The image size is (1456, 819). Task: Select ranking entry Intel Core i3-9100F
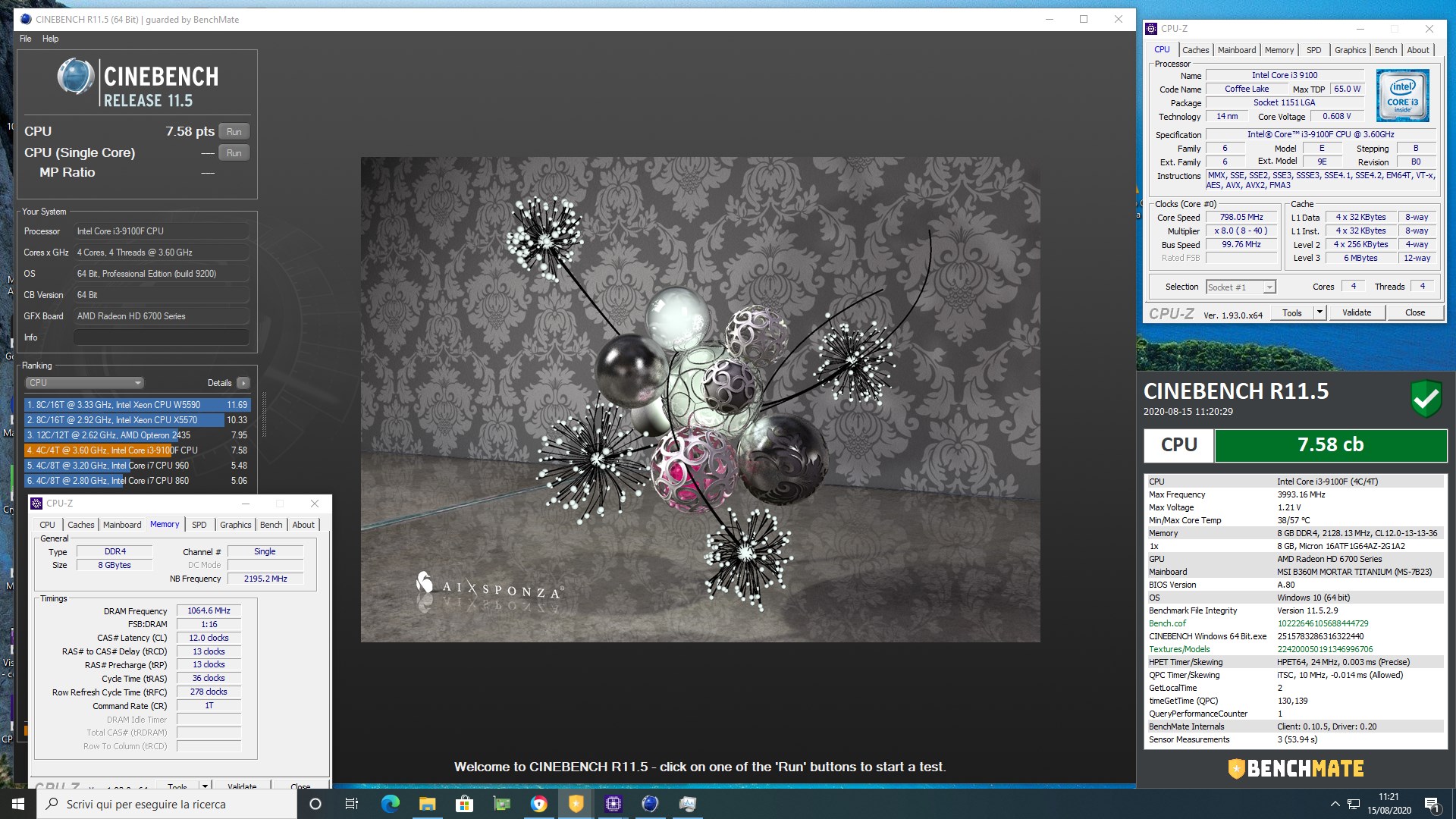tap(136, 450)
